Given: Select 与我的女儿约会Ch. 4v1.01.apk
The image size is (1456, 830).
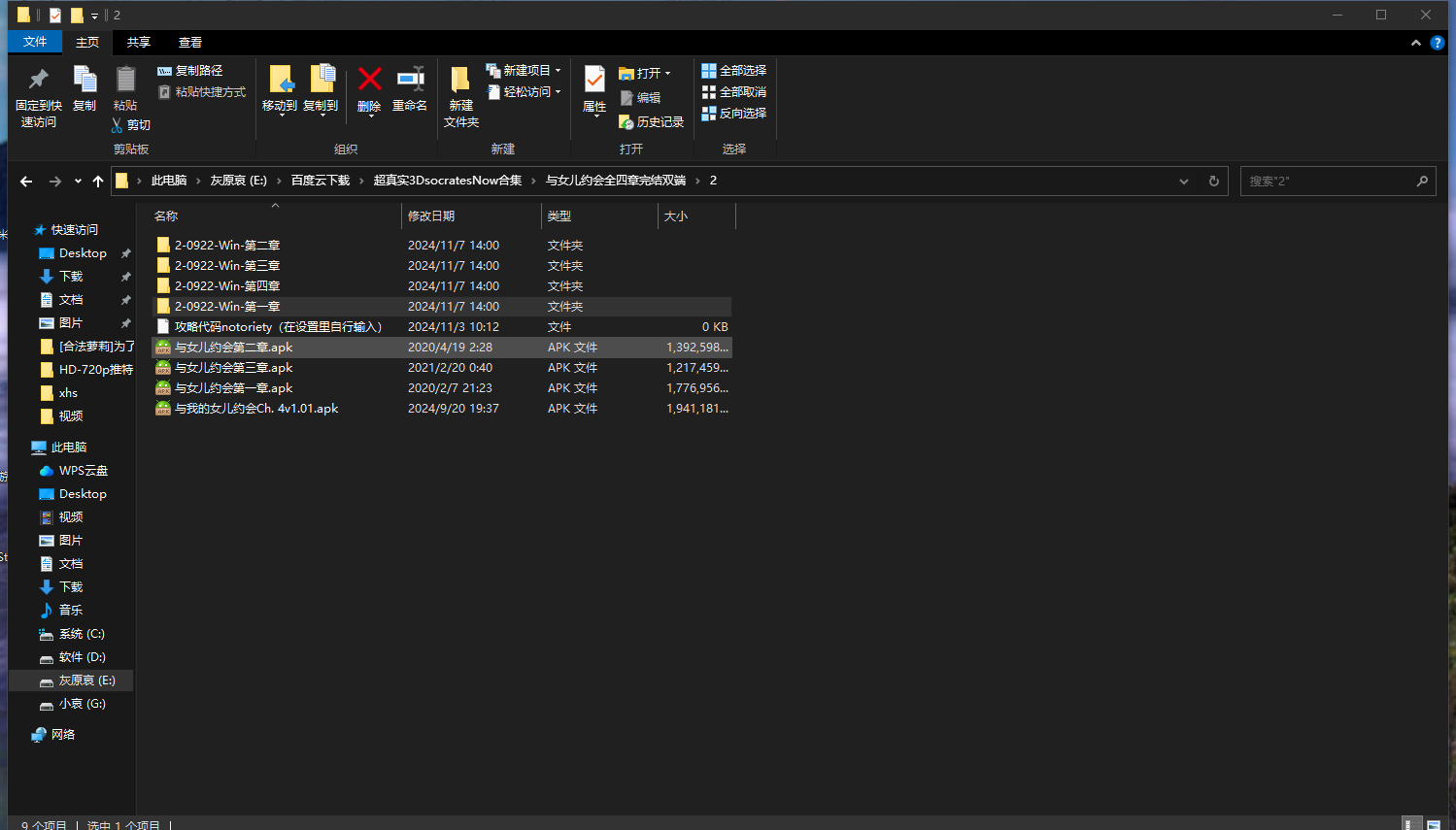Looking at the screenshot, I should (442, 409).
